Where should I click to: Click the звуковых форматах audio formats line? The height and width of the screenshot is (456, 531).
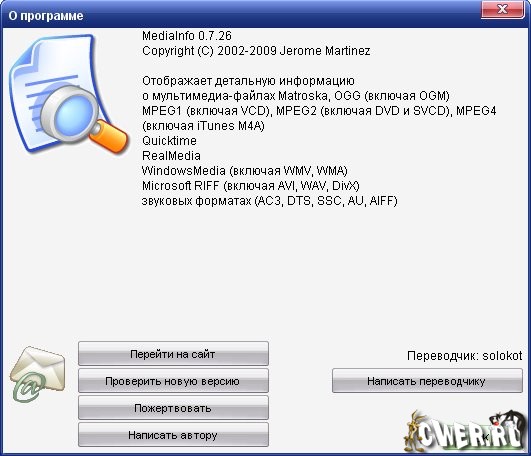coord(270,201)
